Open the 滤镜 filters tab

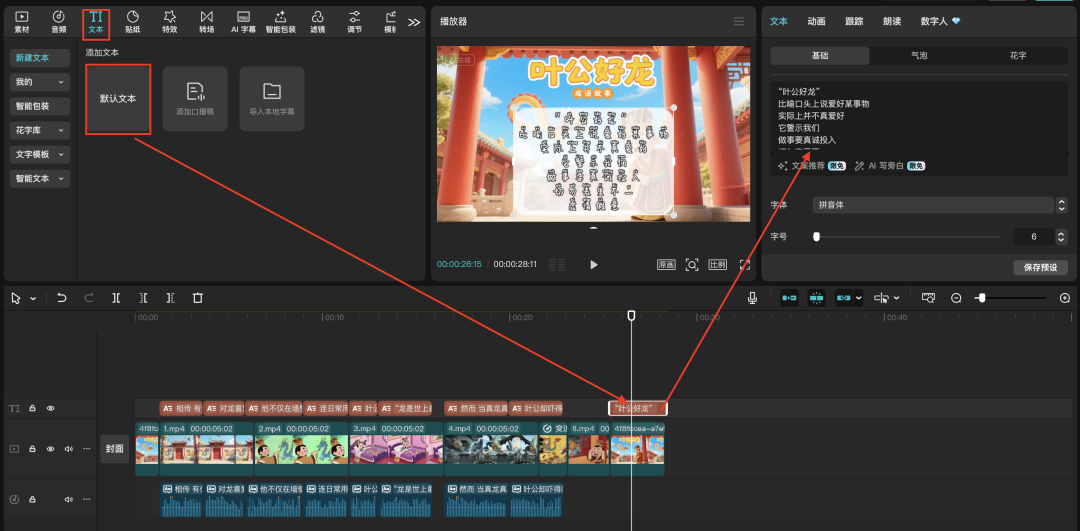pyautogui.click(x=318, y=22)
